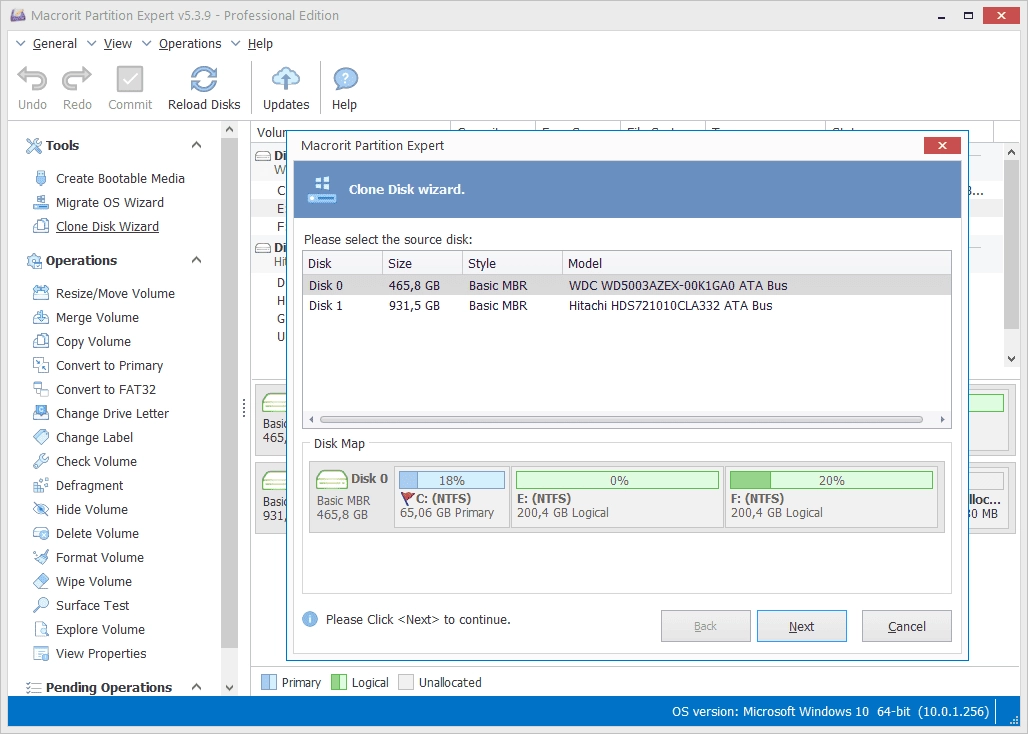Click the Migrate OS Wizard icon
This screenshot has height=734, width=1028.
(41, 203)
